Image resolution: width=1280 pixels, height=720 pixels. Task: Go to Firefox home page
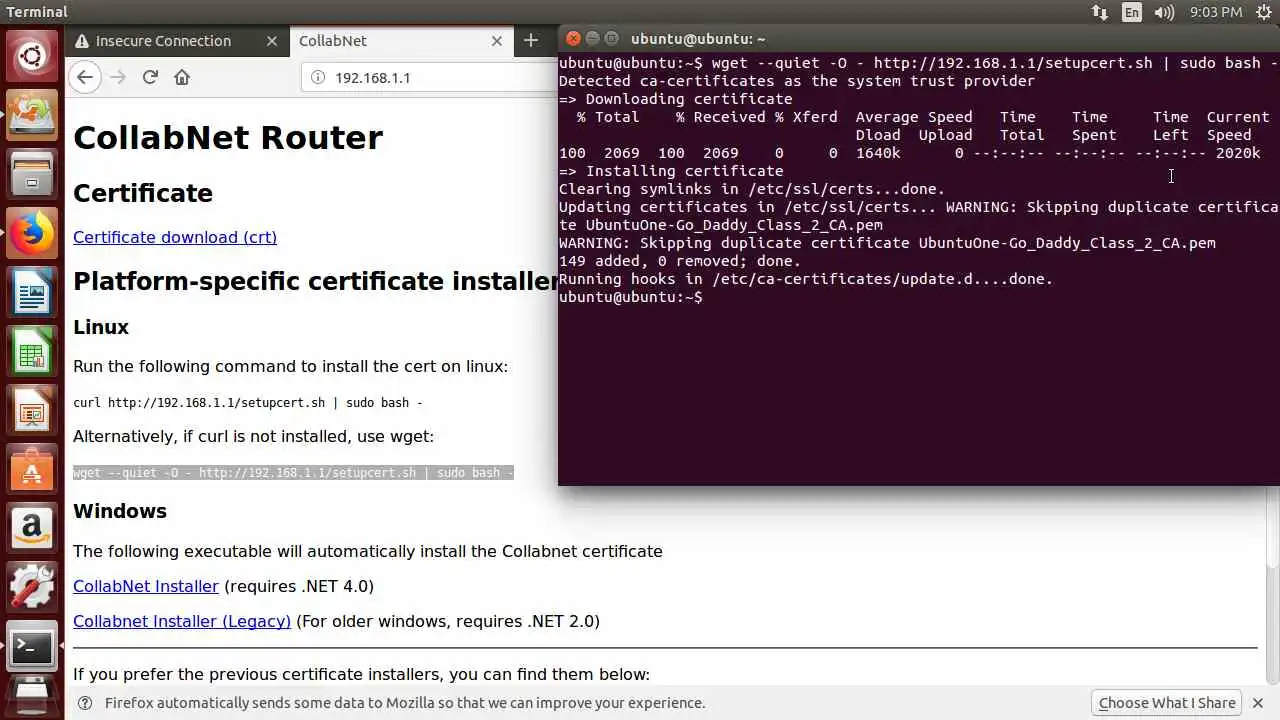click(x=182, y=77)
